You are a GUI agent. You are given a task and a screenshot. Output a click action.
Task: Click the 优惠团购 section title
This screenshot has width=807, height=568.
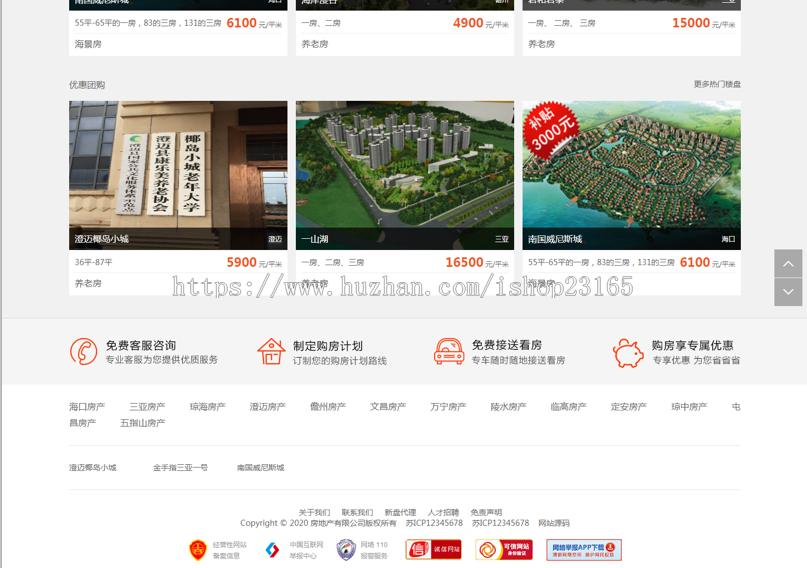(87, 85)
